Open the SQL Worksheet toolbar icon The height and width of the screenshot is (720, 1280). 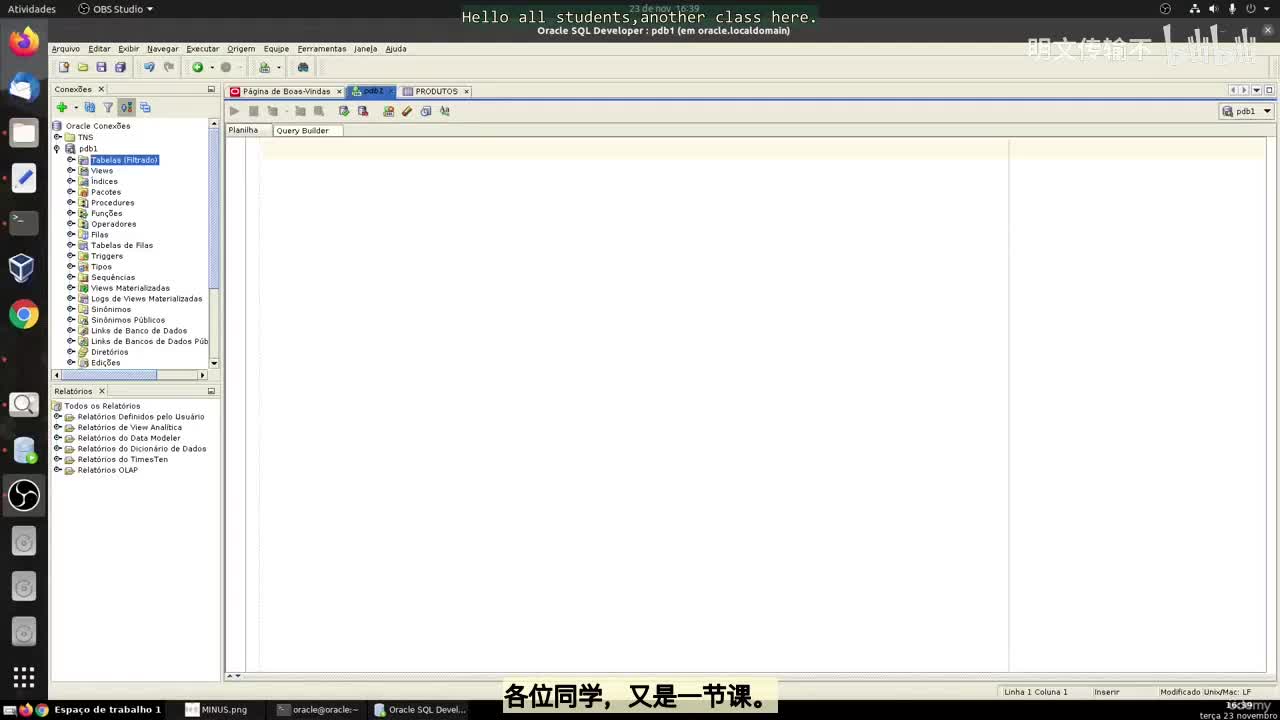[x=265, y=67]
